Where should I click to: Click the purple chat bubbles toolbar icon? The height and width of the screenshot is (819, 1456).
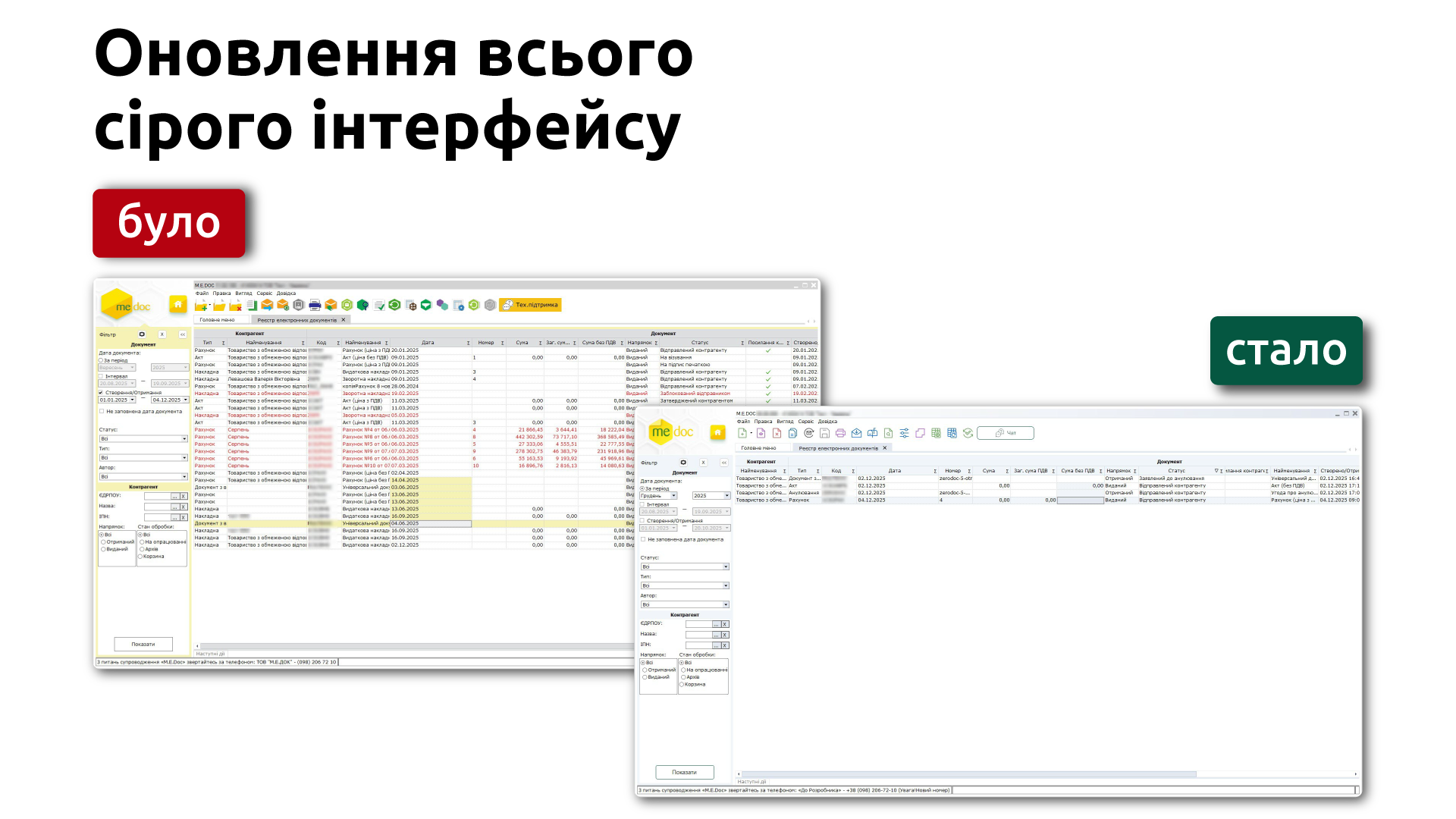pos(442,305)
